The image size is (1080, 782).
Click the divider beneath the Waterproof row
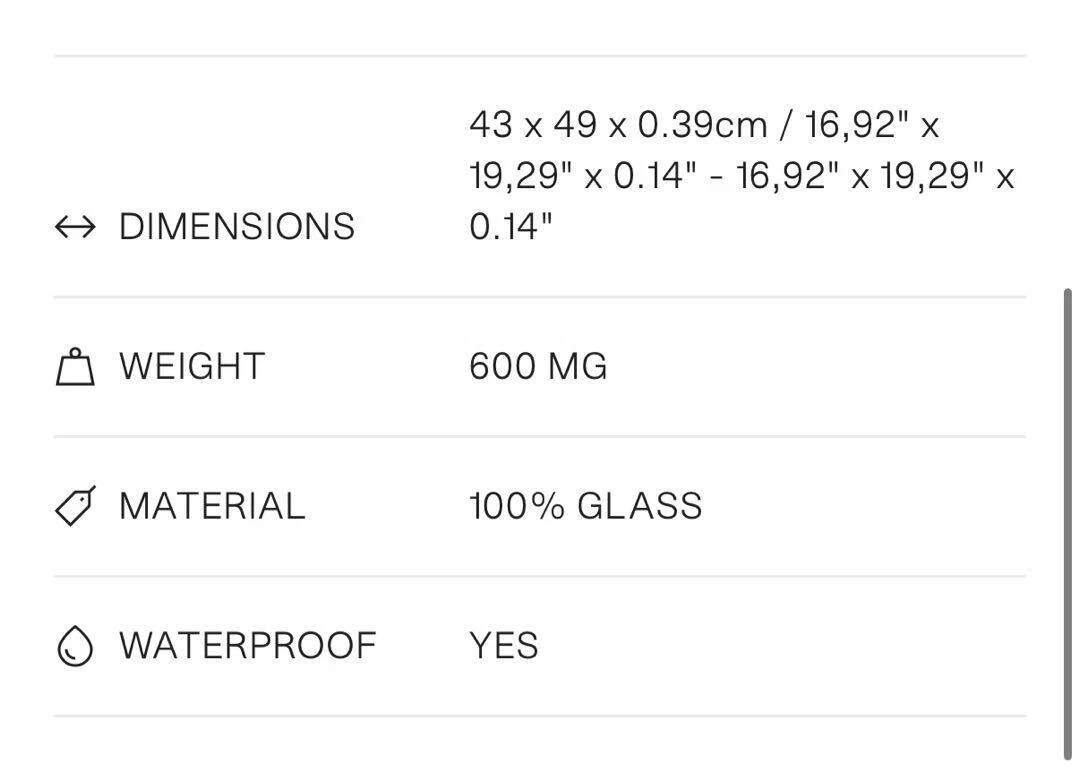point(540,716)
